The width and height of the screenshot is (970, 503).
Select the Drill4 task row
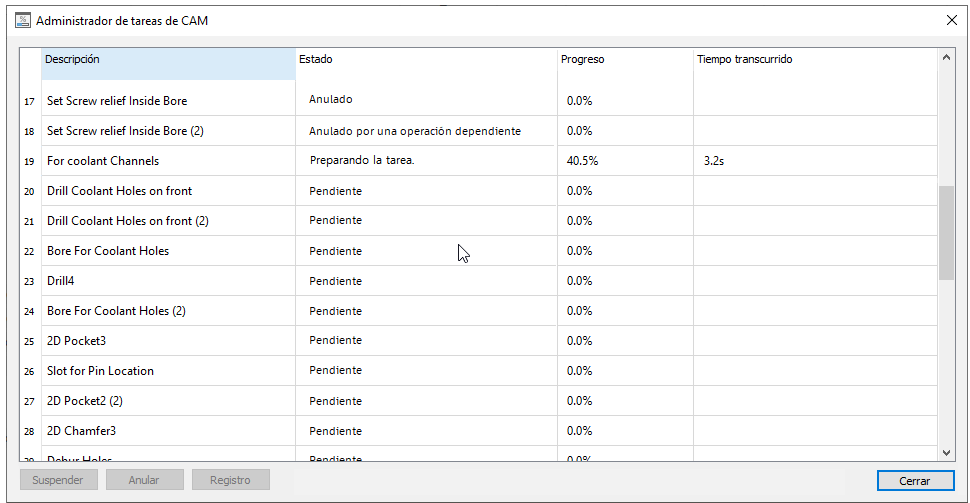[x=61, y=281]
